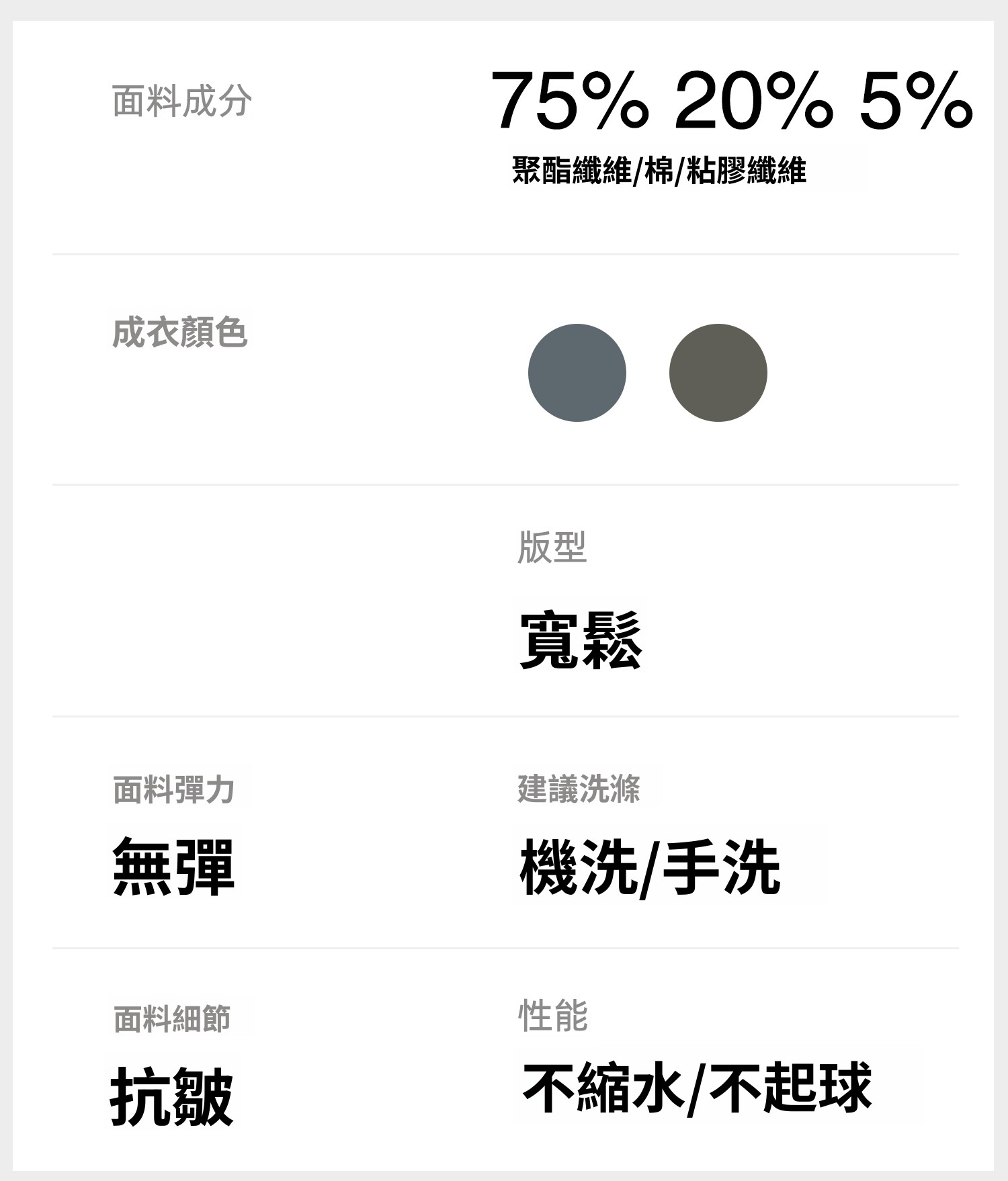Click the 5% composition figure
The height and width of the screenshot is (1181, 1008).
click(916, 101)
